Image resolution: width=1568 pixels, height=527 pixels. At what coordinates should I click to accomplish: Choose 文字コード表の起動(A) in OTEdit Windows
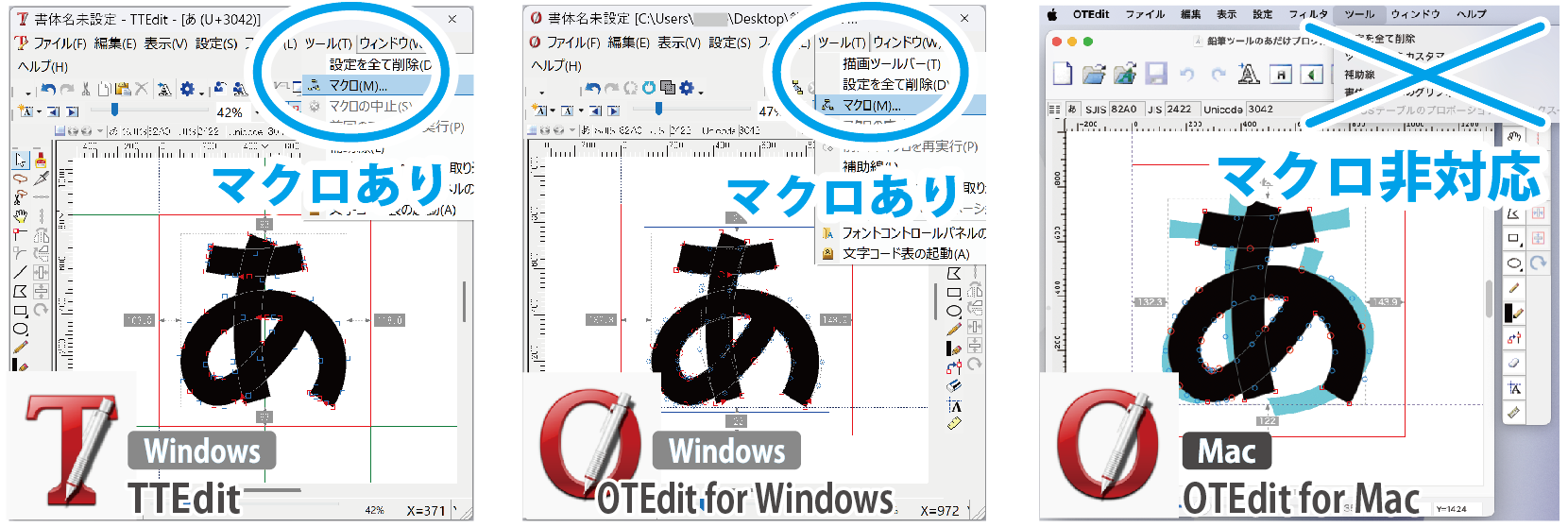click(x=905, y=253)
